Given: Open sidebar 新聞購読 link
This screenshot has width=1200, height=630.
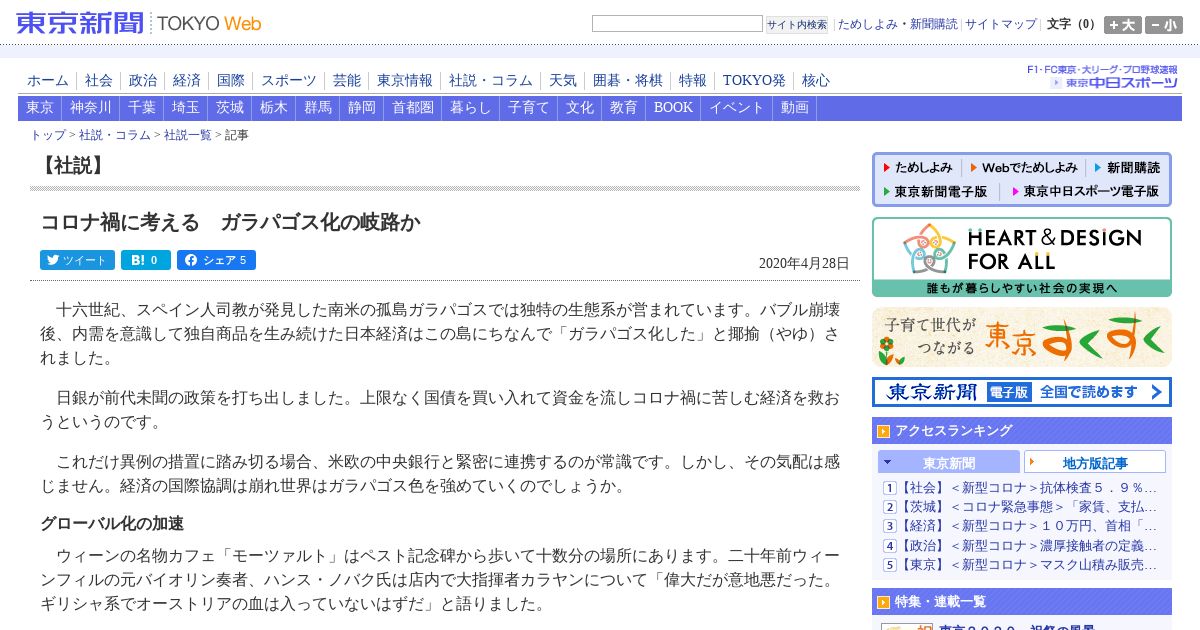Looking at the screenshot, I should [x=1127, y=168].
